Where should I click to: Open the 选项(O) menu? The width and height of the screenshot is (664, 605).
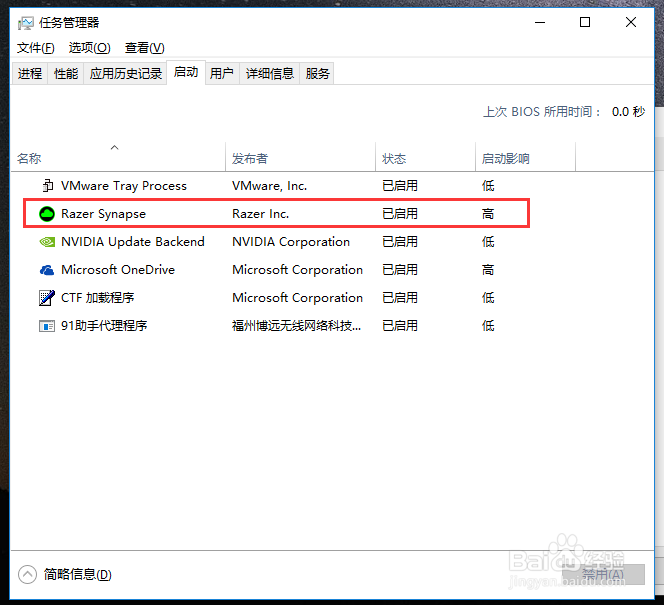click(x=89, y=48)
